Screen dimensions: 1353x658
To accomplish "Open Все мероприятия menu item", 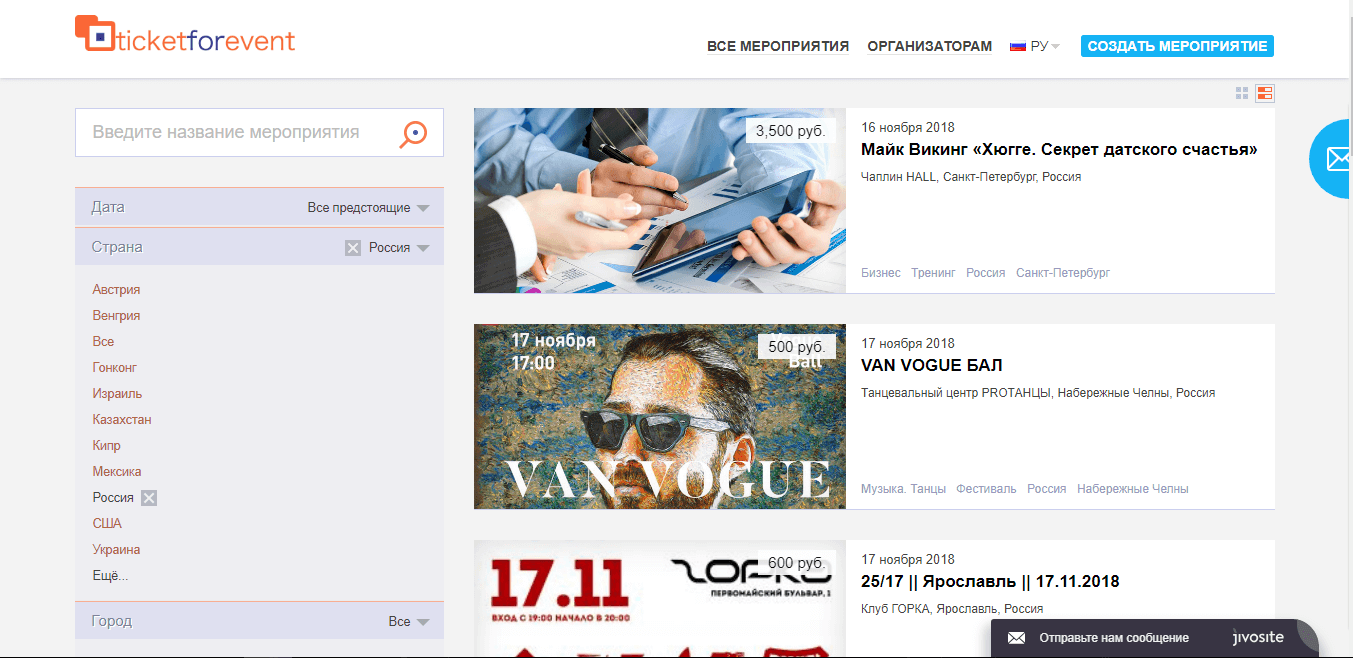I will (x=778, y=46).
